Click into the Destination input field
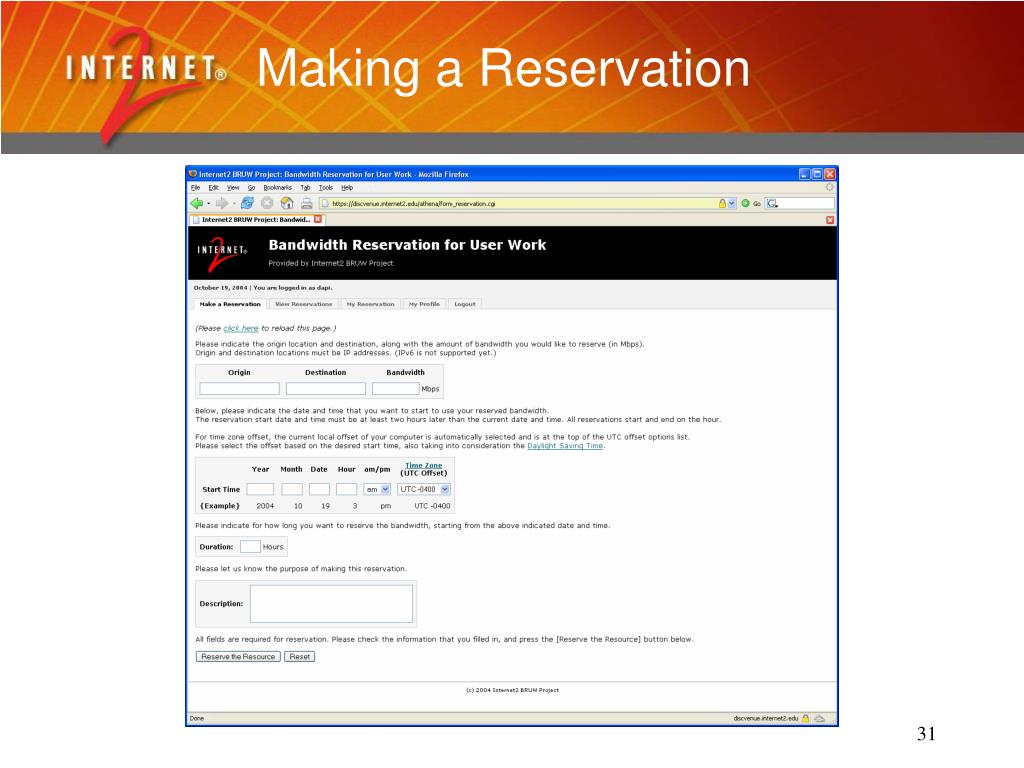 (x=326, y=389)
